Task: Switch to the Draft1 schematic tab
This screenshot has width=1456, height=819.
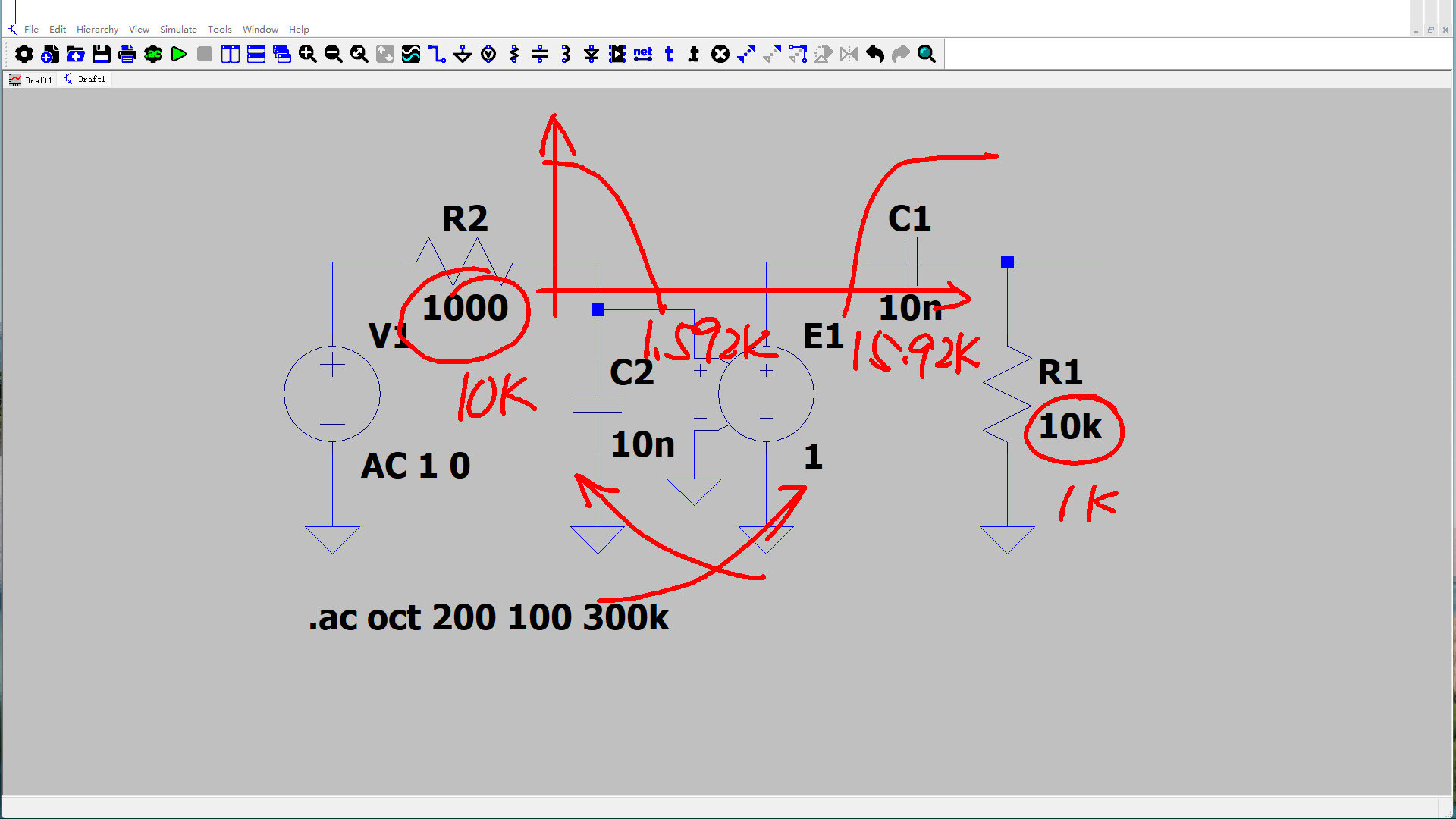Action: 85,80
